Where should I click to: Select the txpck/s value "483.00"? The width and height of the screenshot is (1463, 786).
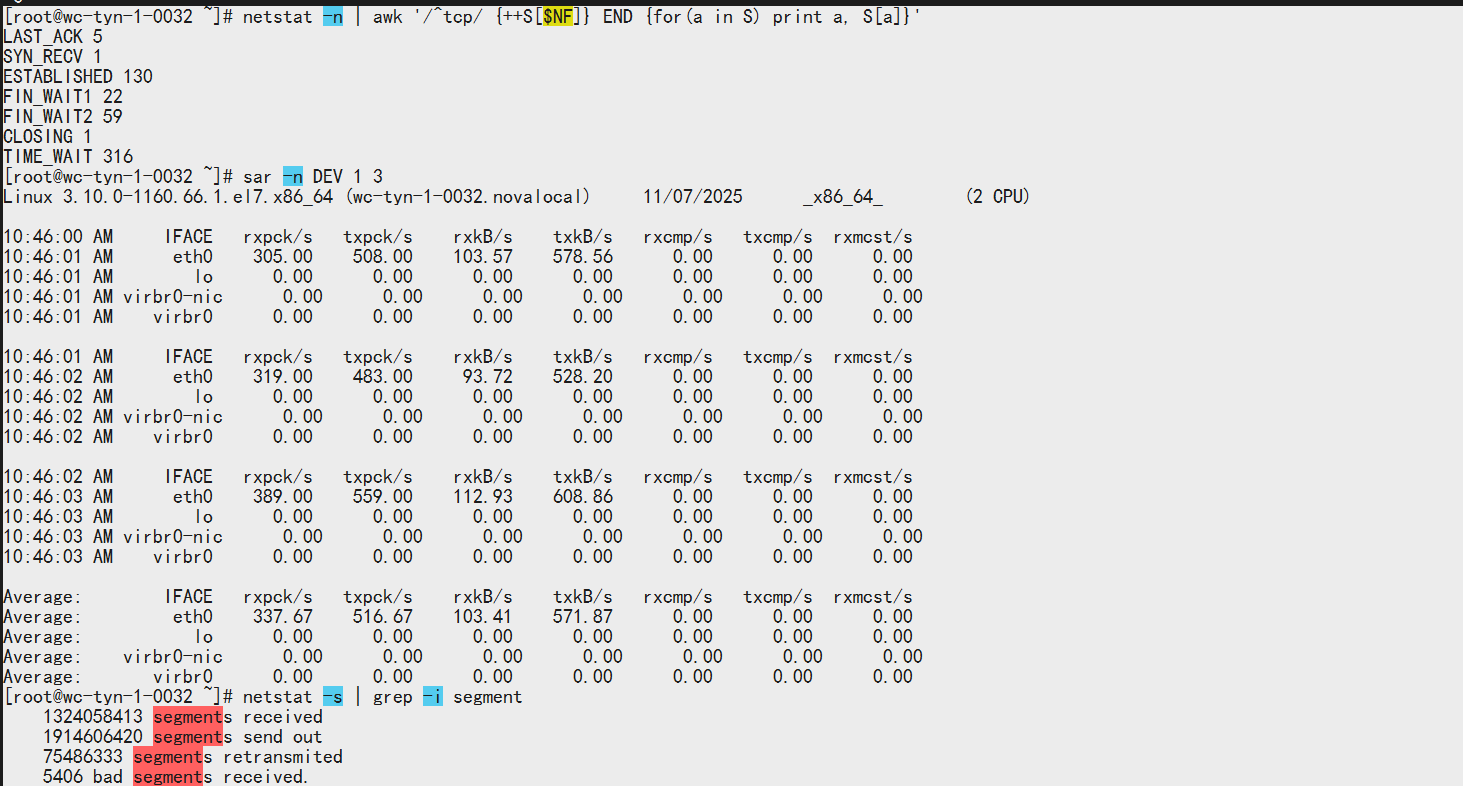click(383, 377)
